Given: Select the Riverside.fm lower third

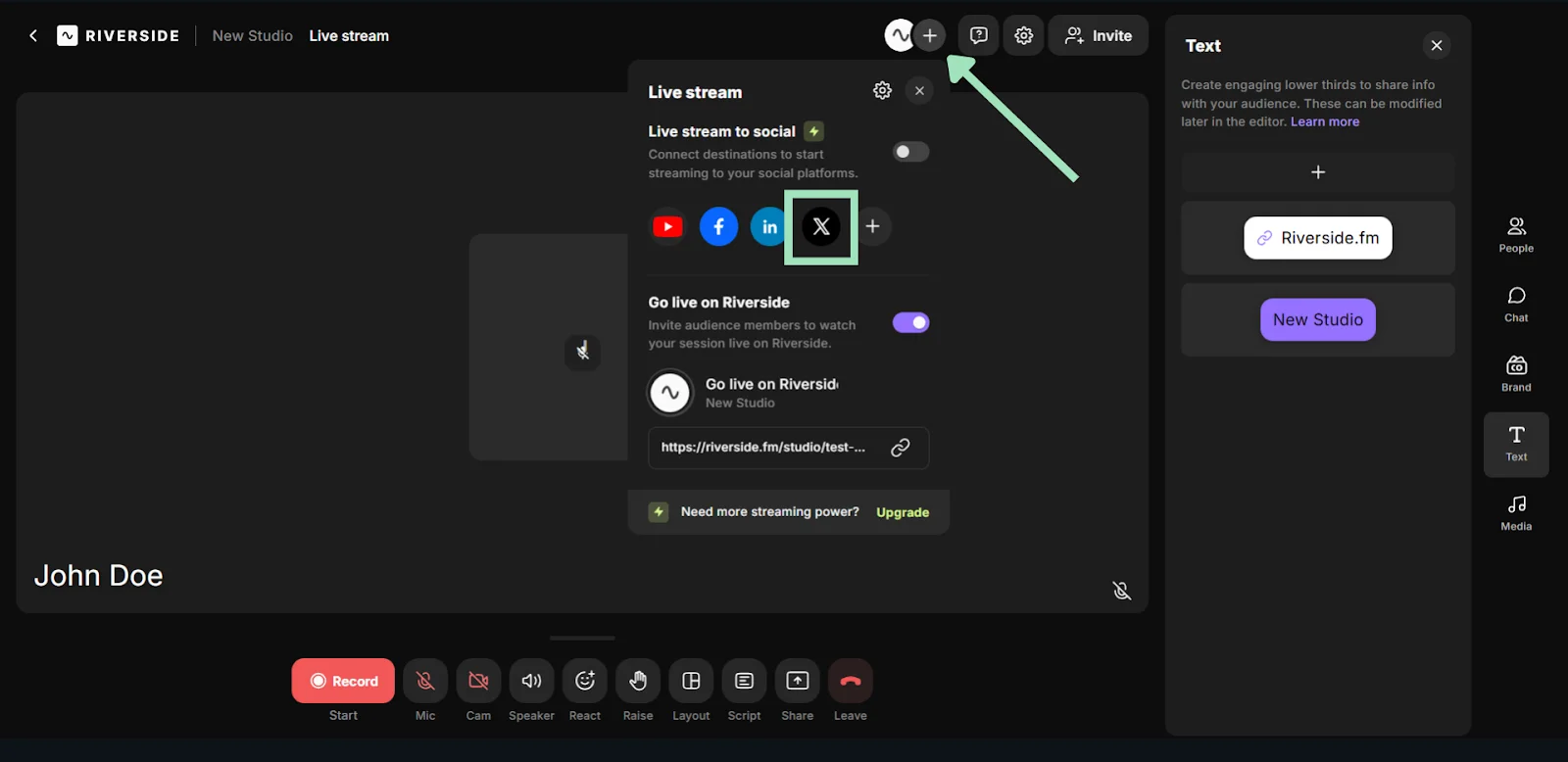Looking at the screenshot, I should pos(1317,238).
